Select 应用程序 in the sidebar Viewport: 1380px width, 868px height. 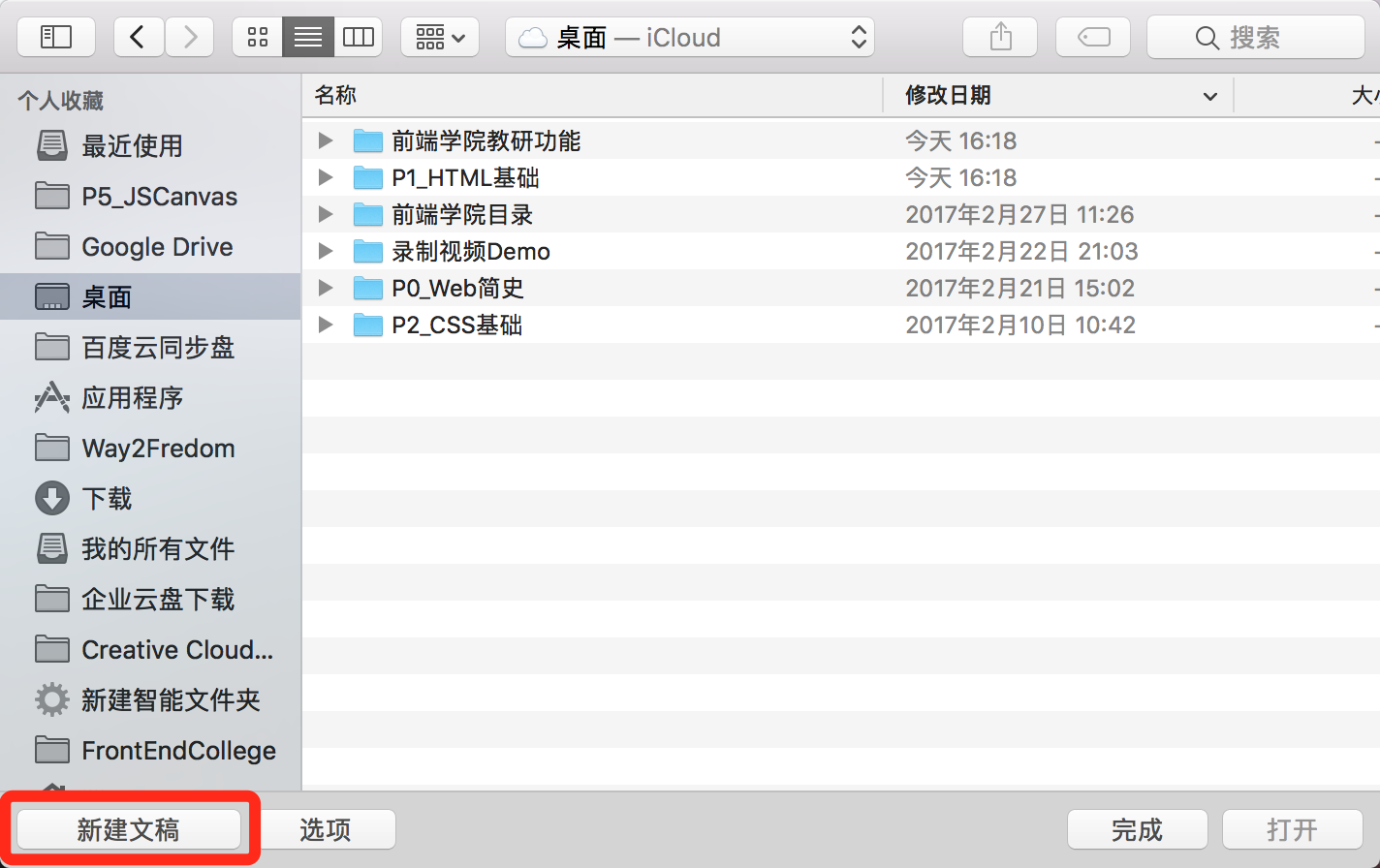click(132, 398)
